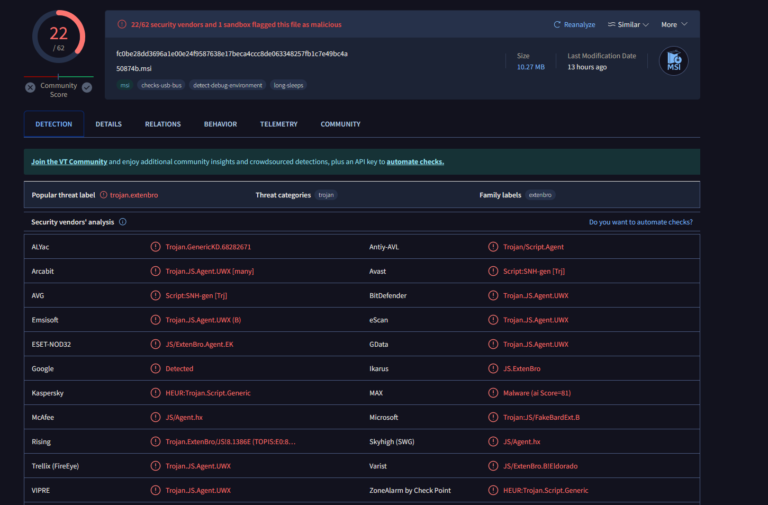Click the Google Detected result

point(179,368)
